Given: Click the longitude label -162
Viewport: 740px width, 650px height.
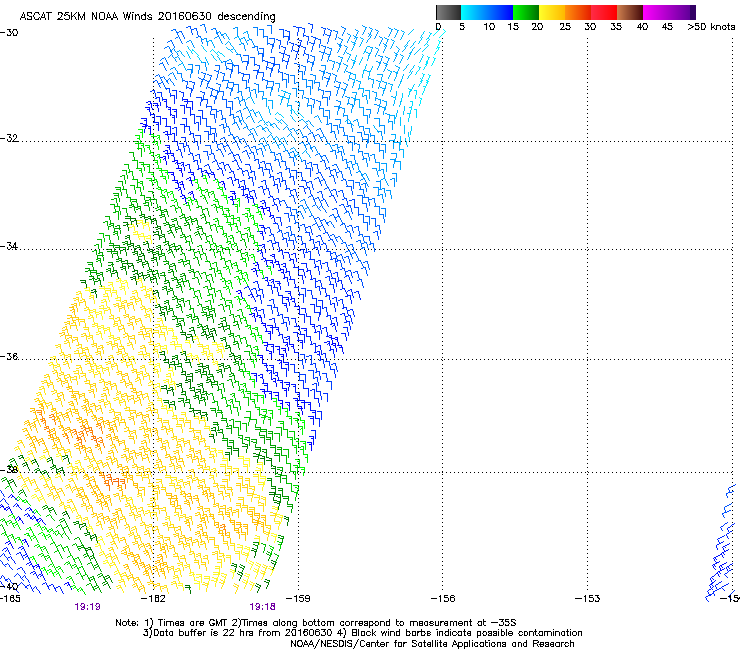Looking at the screenshot, I should pyautogui.click(x=153, y=599).
